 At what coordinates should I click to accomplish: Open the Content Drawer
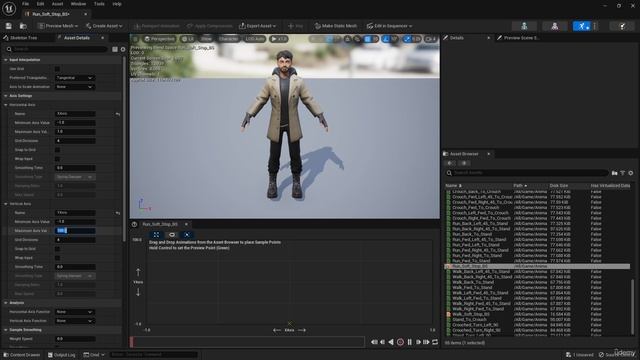(22, 355)
